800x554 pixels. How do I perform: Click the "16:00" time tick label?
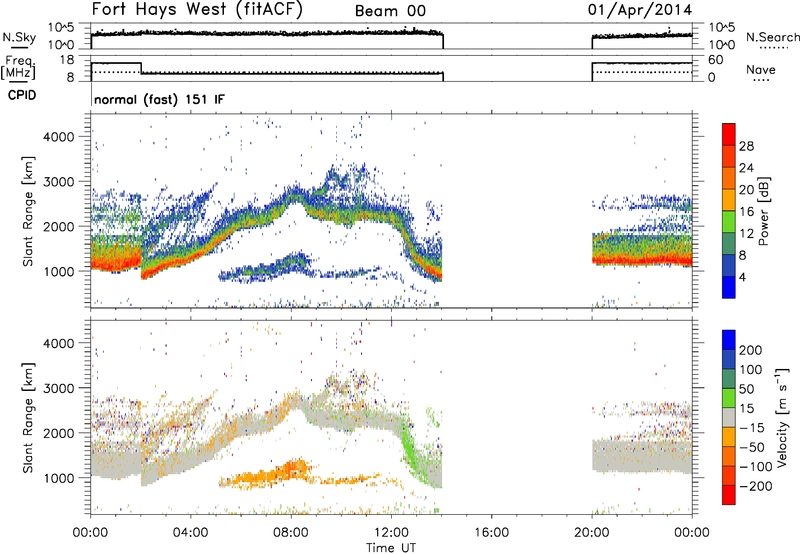(492, 533)
